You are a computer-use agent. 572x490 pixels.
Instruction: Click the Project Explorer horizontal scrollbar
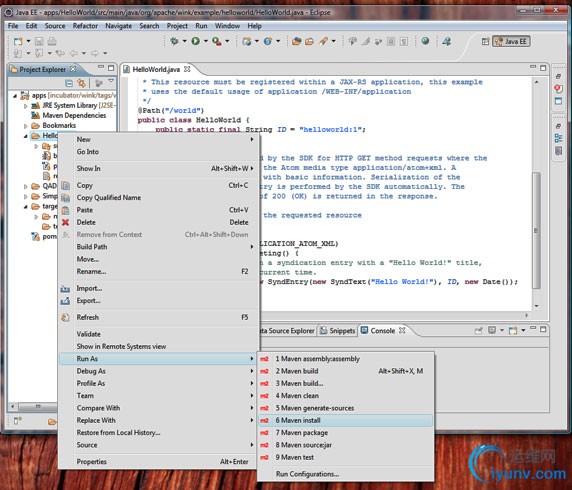tap(38, 406)
